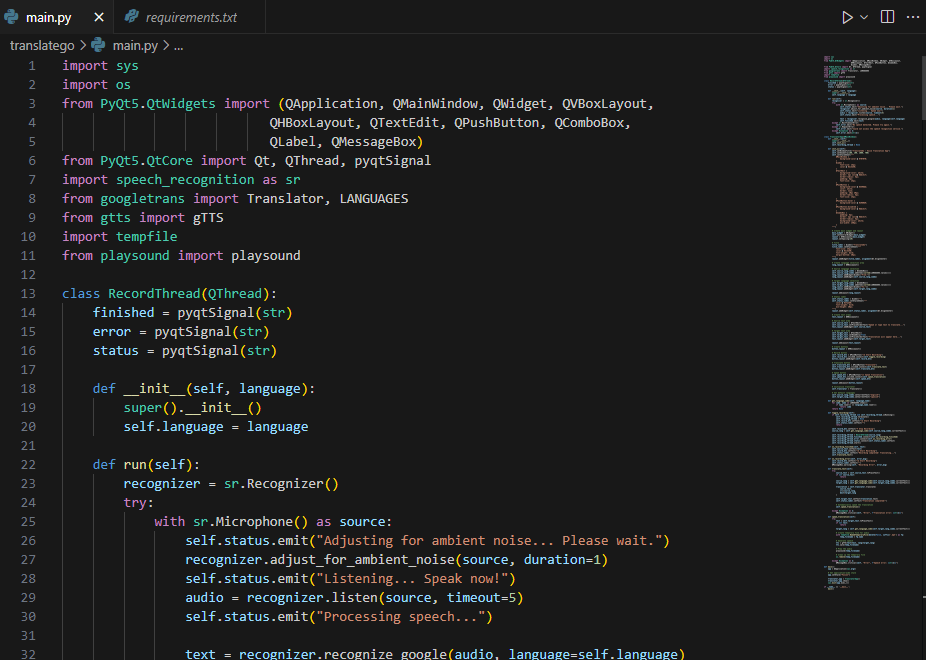Click the breadcrumb chevron after translatego
Image resolution: width=926 pixels, height=660 pixels.
click(x=82, y=45)
